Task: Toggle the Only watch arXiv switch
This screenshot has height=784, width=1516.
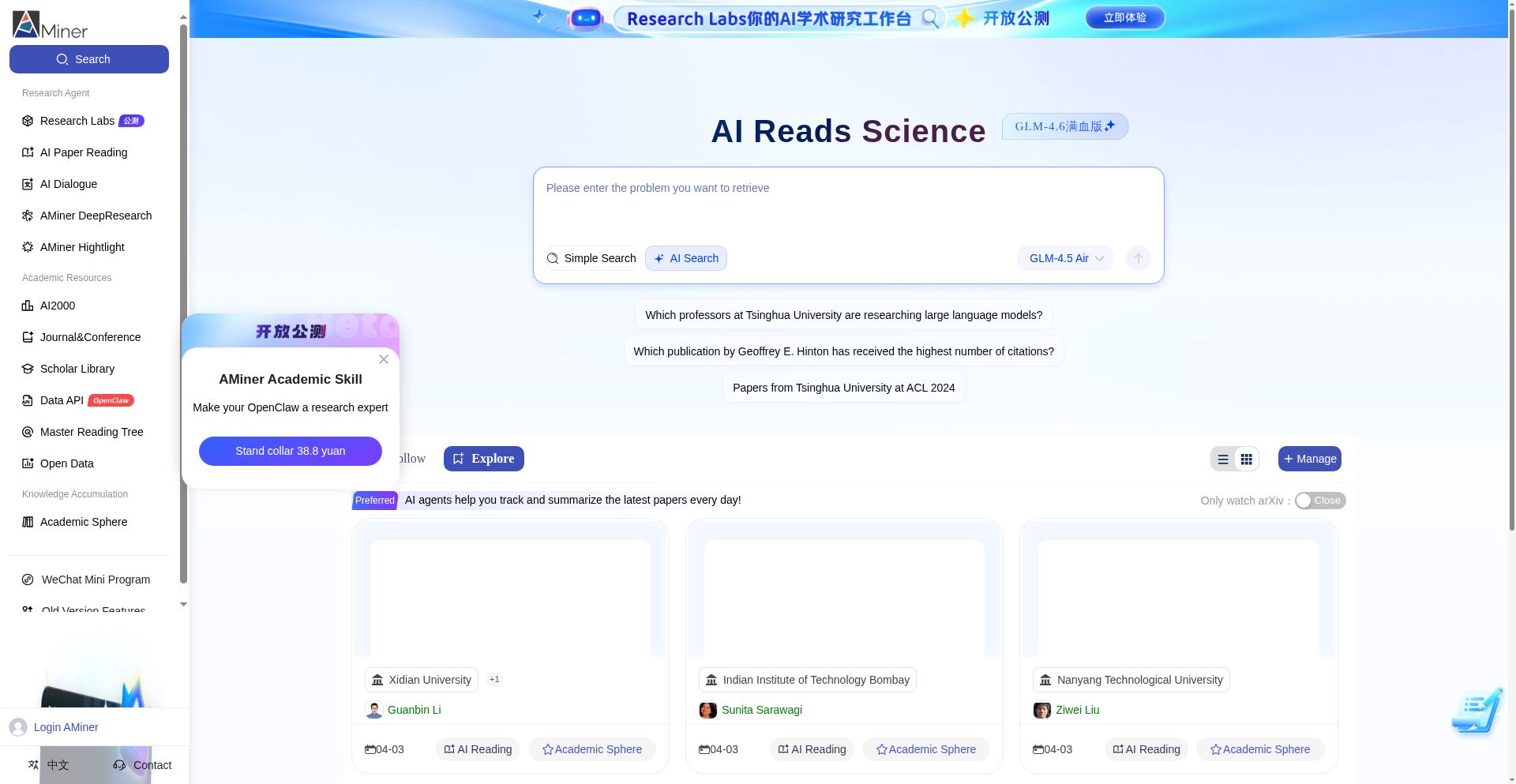Action: 1319,501
